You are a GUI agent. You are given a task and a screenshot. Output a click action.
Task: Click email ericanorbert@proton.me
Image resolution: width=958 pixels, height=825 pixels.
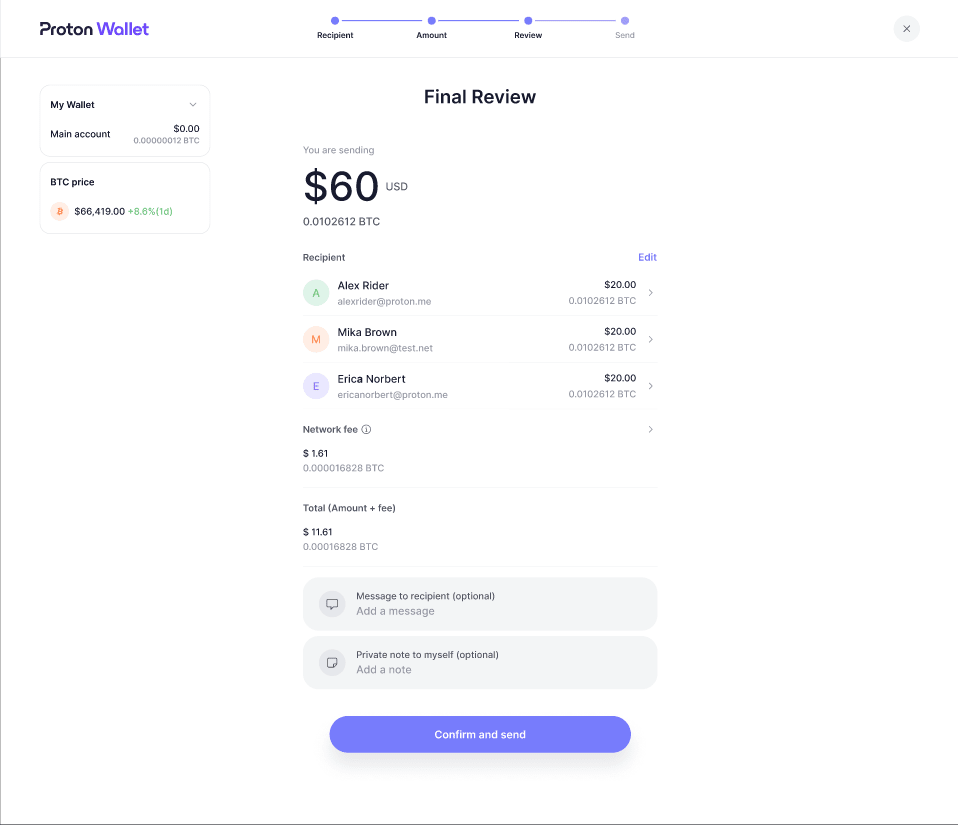[x=392, y=395]
